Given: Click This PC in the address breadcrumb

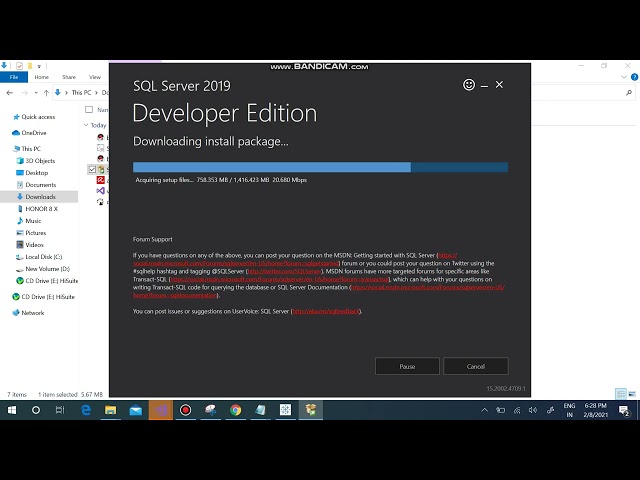Looking at the screenshot, I should click(81, 93).
